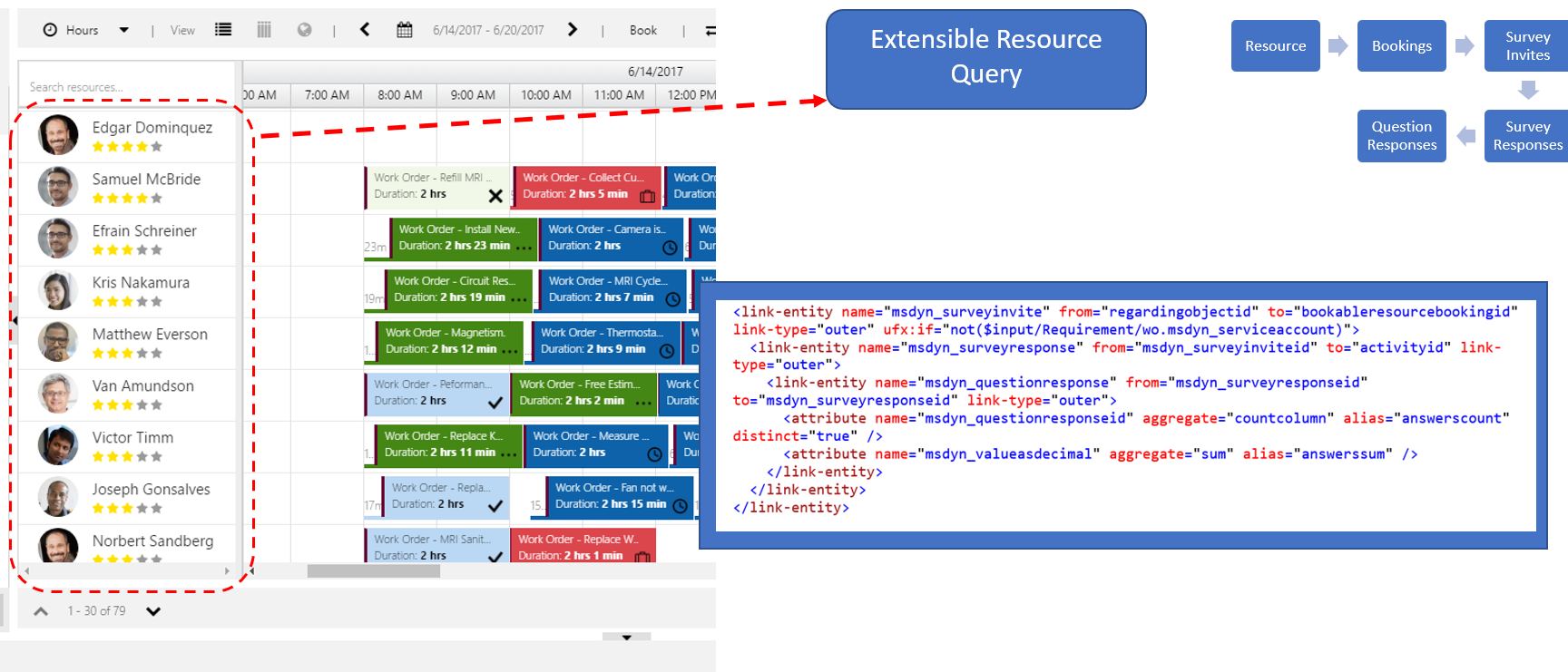Open calendar date picker icon
Viewport: 1568px width, 672px height.
click(405, 30)
